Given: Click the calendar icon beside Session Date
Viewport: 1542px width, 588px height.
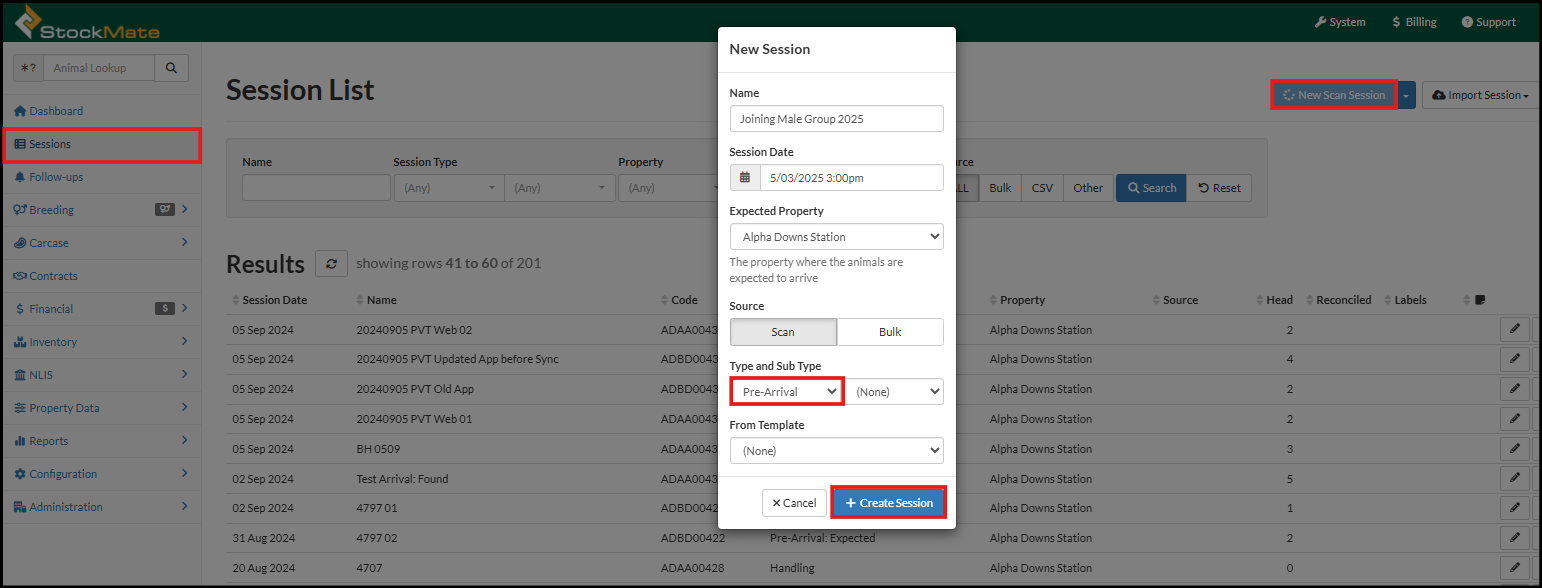Looking at the screenshot, I should tap(745, 178).
